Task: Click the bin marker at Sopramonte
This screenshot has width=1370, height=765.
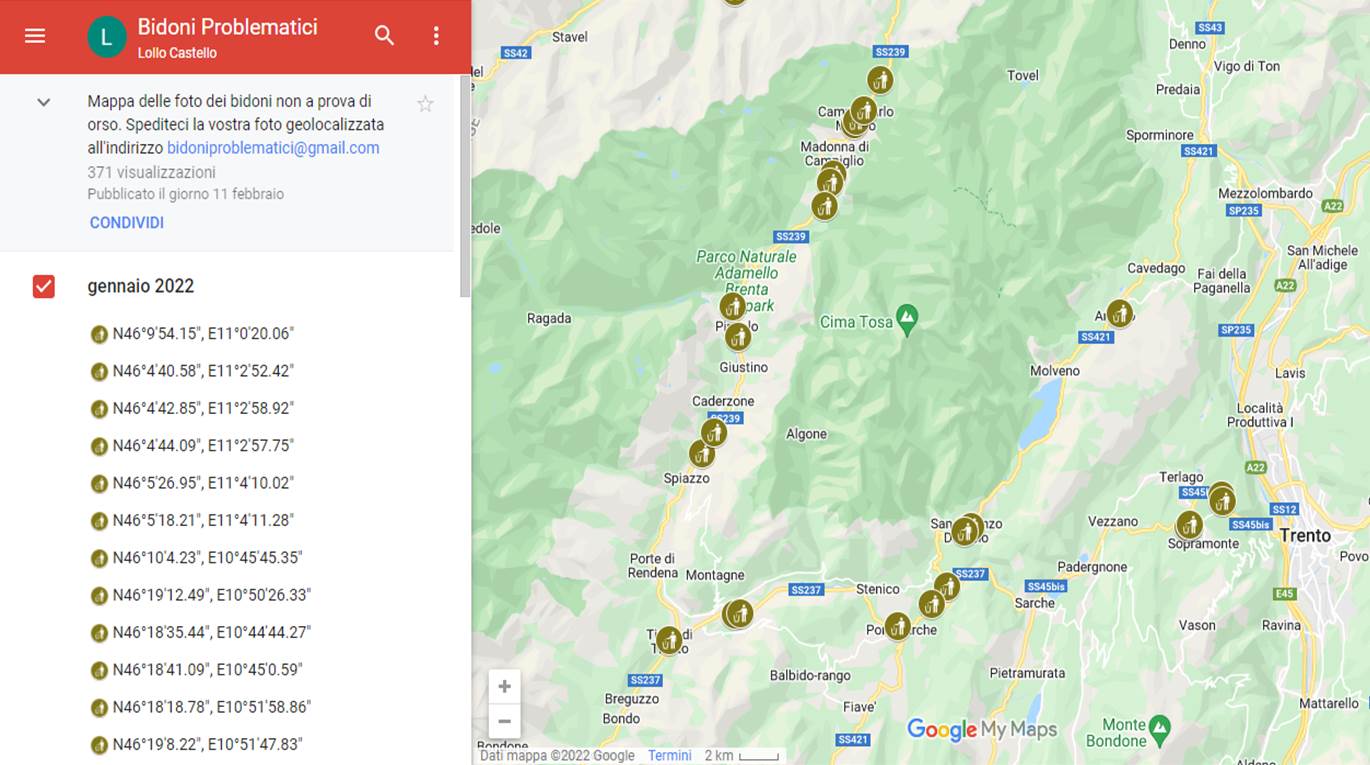Action: (x=1189, y=524)
